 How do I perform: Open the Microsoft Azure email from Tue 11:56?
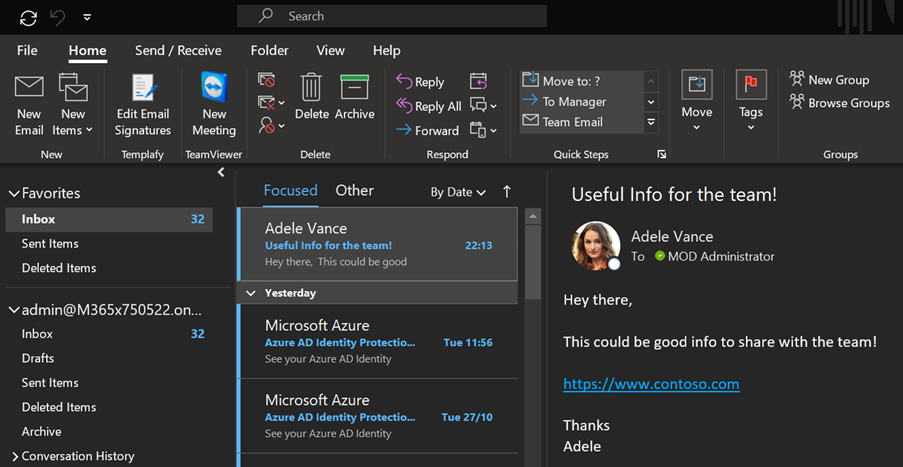click(x=378, y=341)
